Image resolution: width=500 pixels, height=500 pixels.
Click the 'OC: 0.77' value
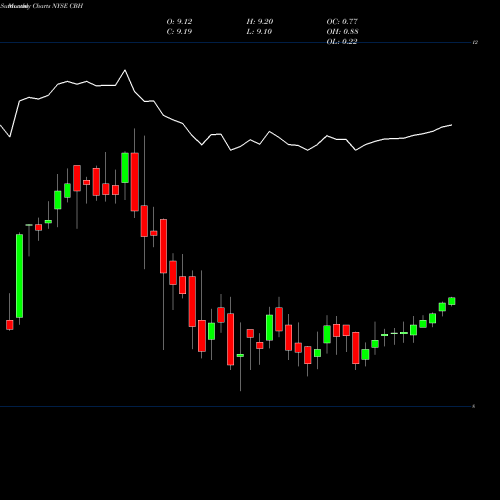[342, 22]
